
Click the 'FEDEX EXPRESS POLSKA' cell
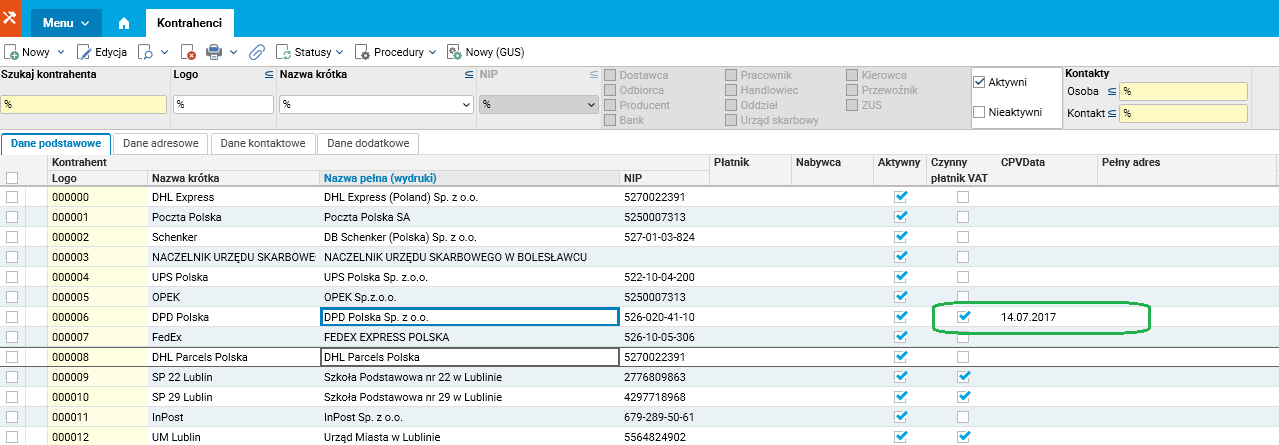pyautogui.click(x=470, y=337)
